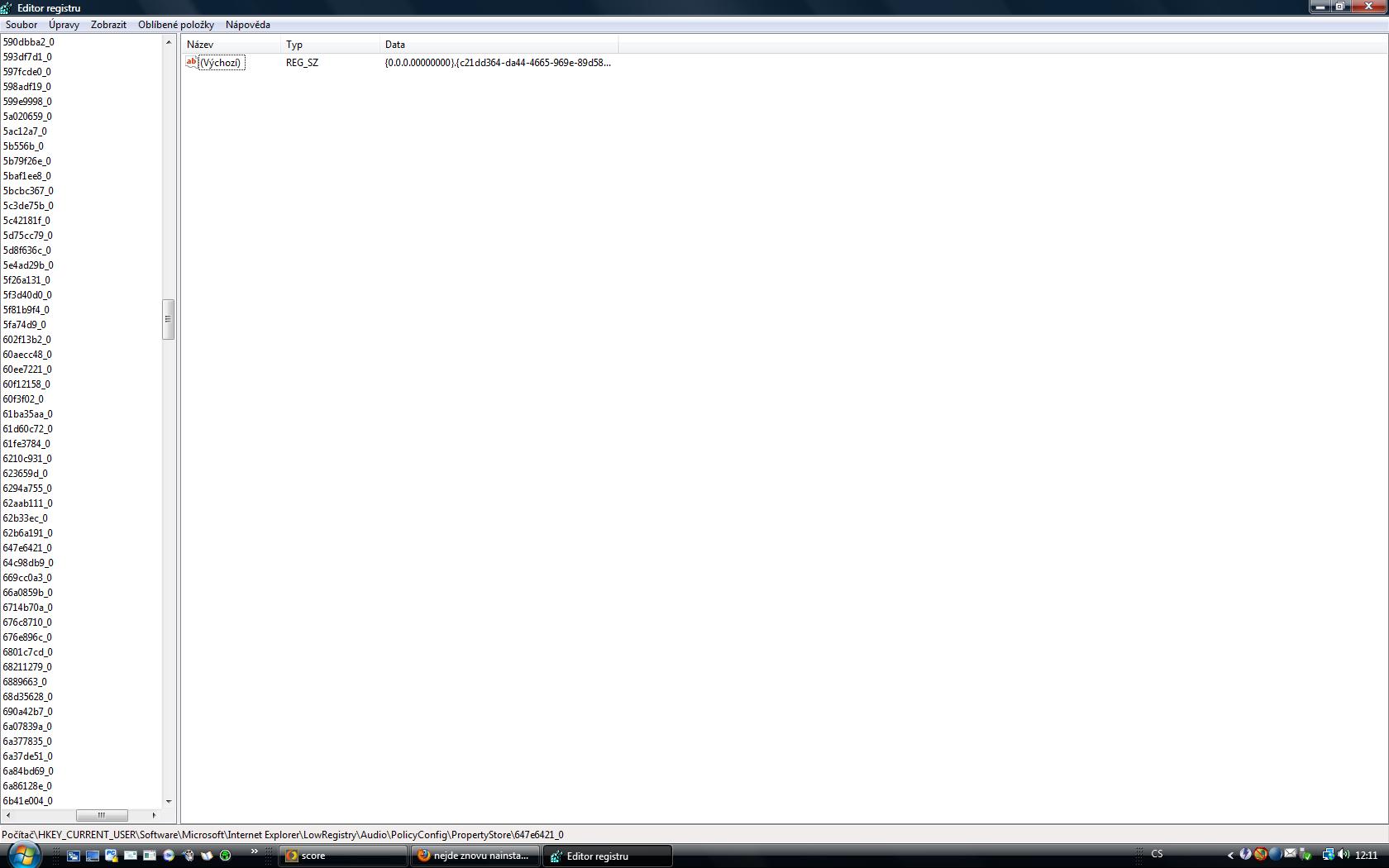Viewport: 1389px width, 868px height.
Task: Click the horizontal scrollbar thumb in tree pane
Action: 102,815
